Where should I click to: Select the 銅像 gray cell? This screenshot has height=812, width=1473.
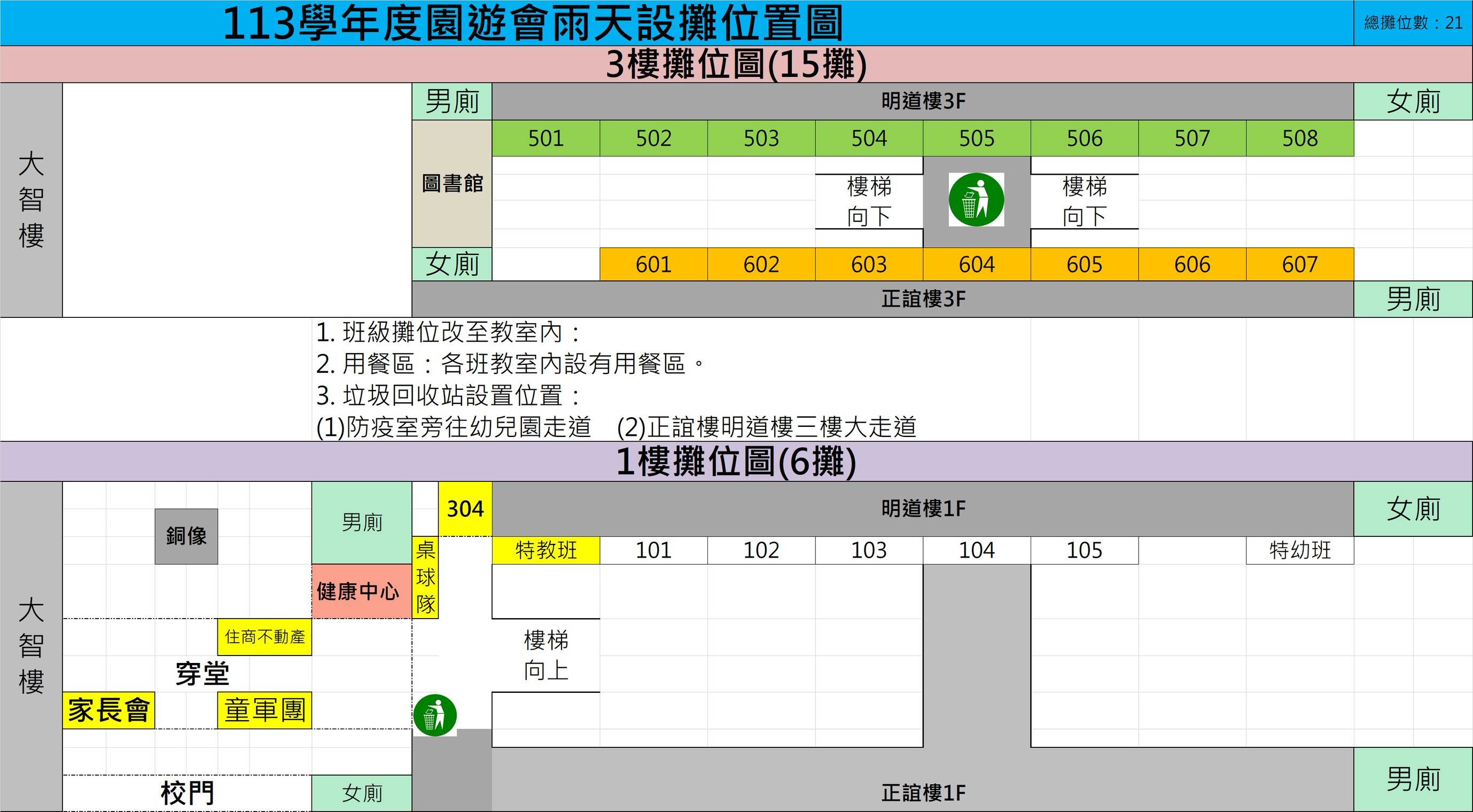point(186,536)
